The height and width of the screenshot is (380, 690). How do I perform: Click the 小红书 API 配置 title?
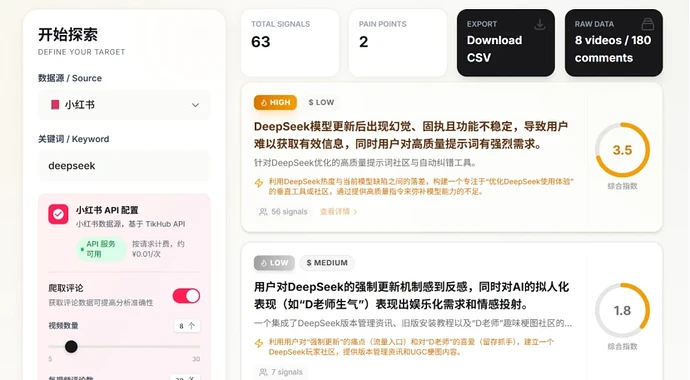pos(107,210)
